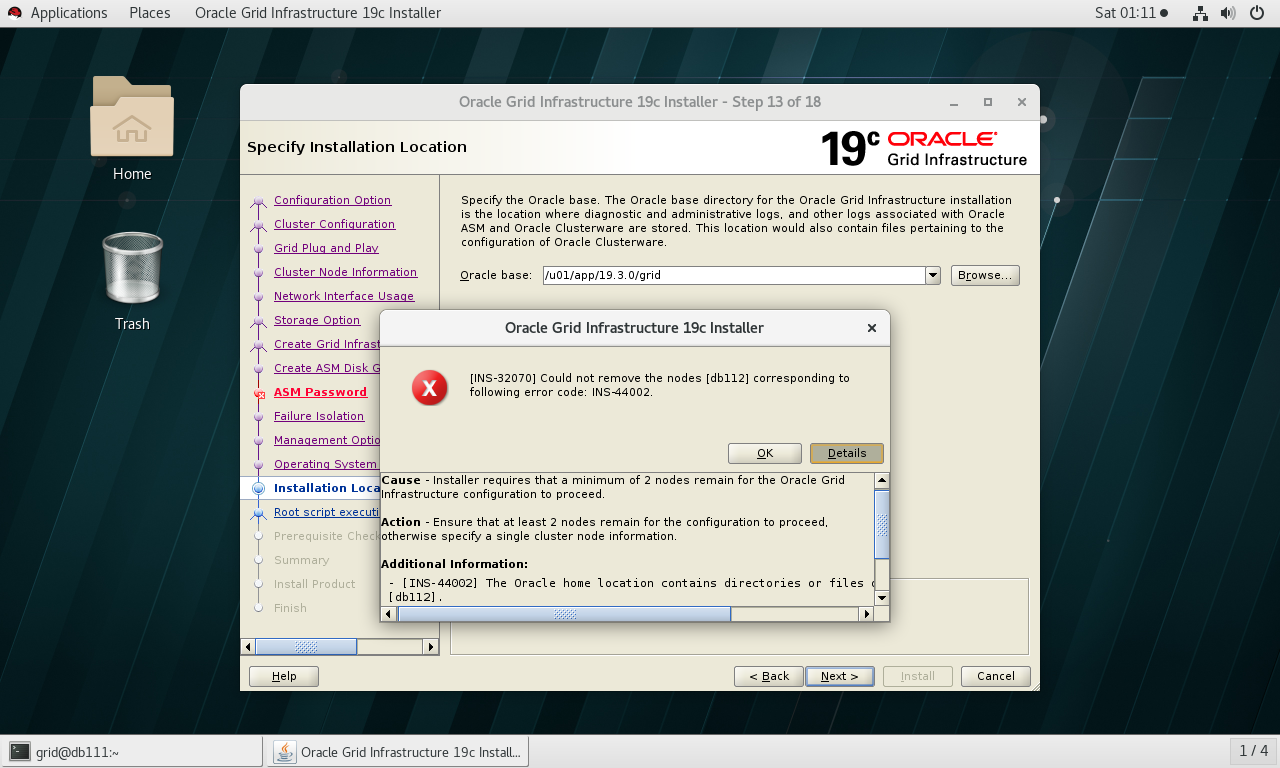Viewport: 1280px width, 768px height.
Task: Proceed with the Next button
Action: point(840,676)
